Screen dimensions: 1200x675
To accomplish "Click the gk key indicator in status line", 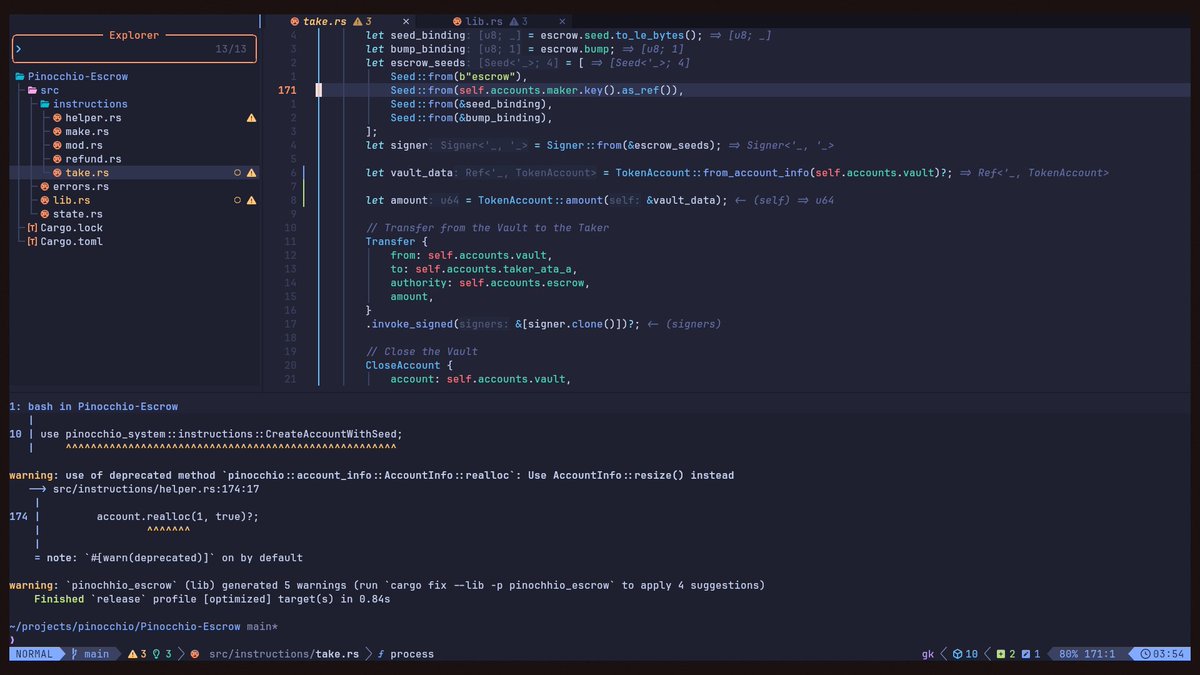I will pos(928,654).
